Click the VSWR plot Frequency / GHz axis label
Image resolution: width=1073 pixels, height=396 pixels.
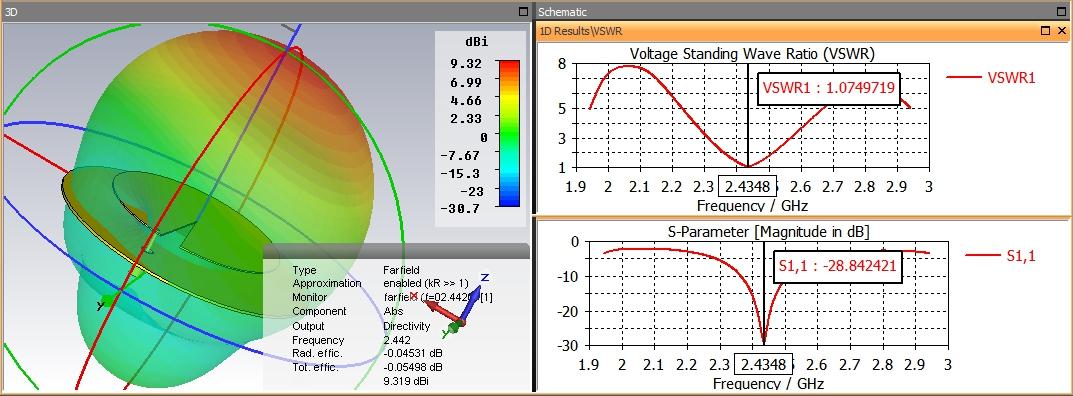coord(751,205)
